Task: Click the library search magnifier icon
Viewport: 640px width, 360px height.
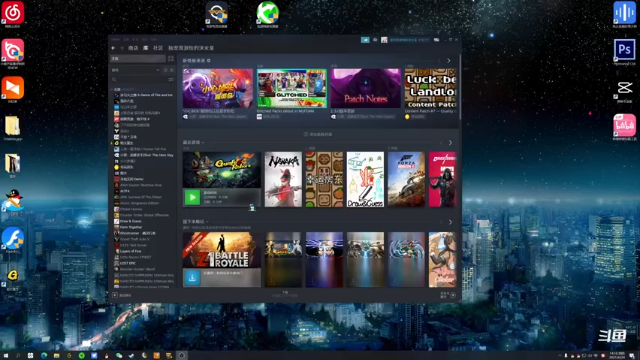Action: 114,80
